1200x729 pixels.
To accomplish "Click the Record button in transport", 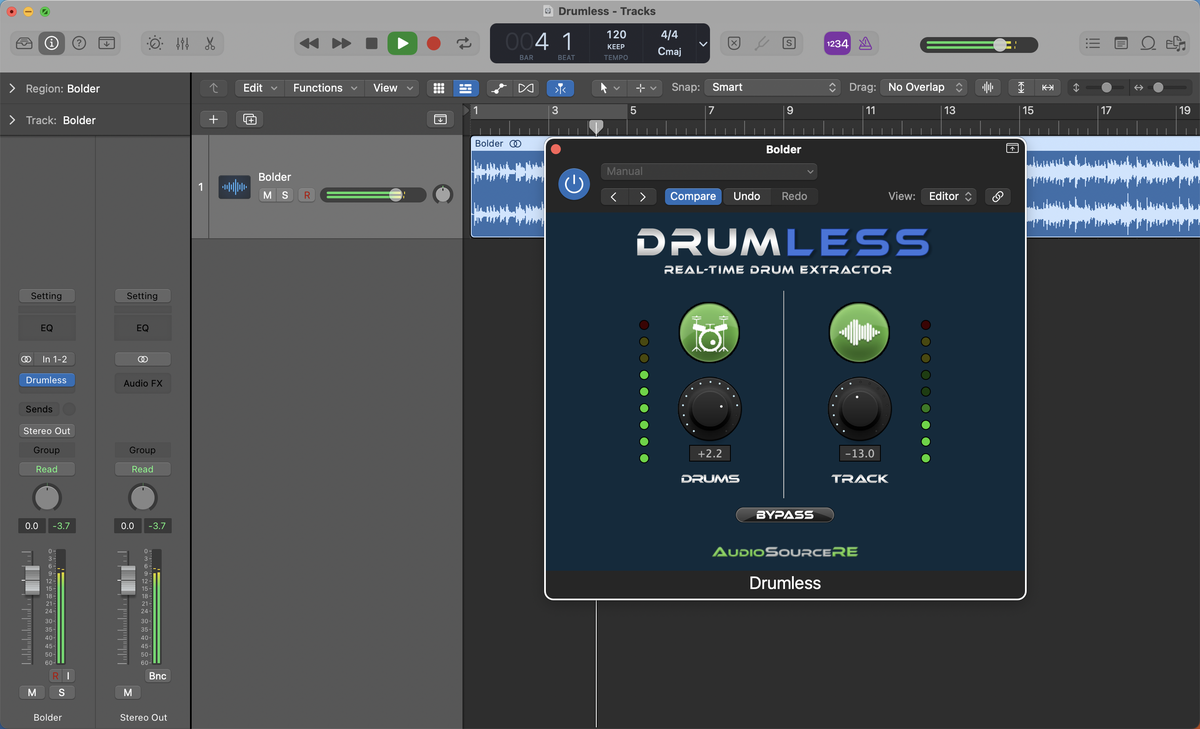I will pyautogui.click(x=433, y=44).
